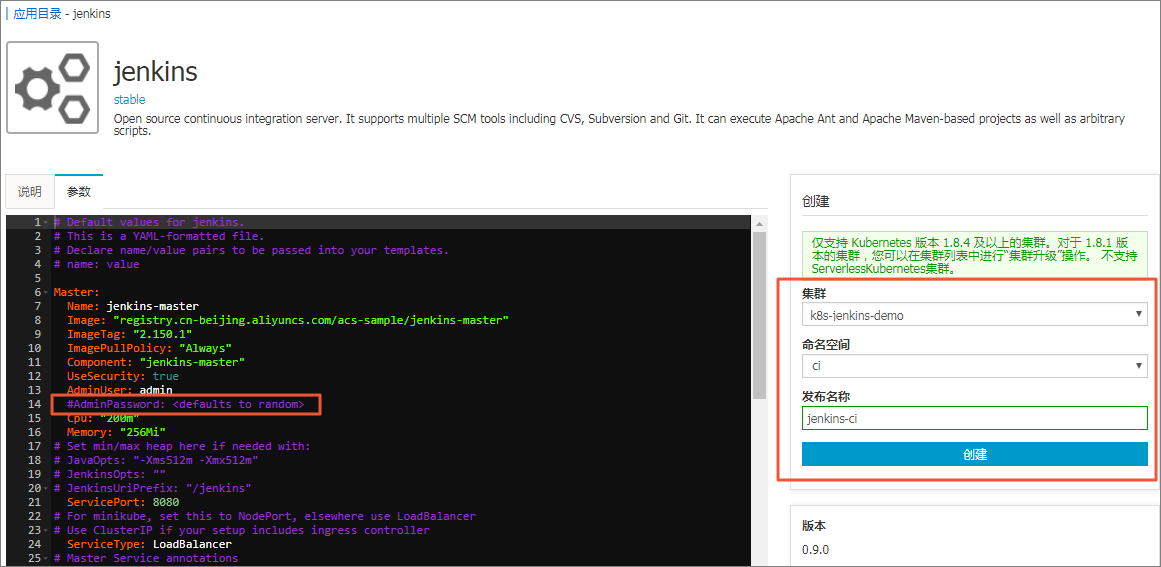Click the 'Default values for jenkins' comment
Image resolution: width=1161 pixels, height=567 pixels.
pyautogui.click(x=149, y=222)
